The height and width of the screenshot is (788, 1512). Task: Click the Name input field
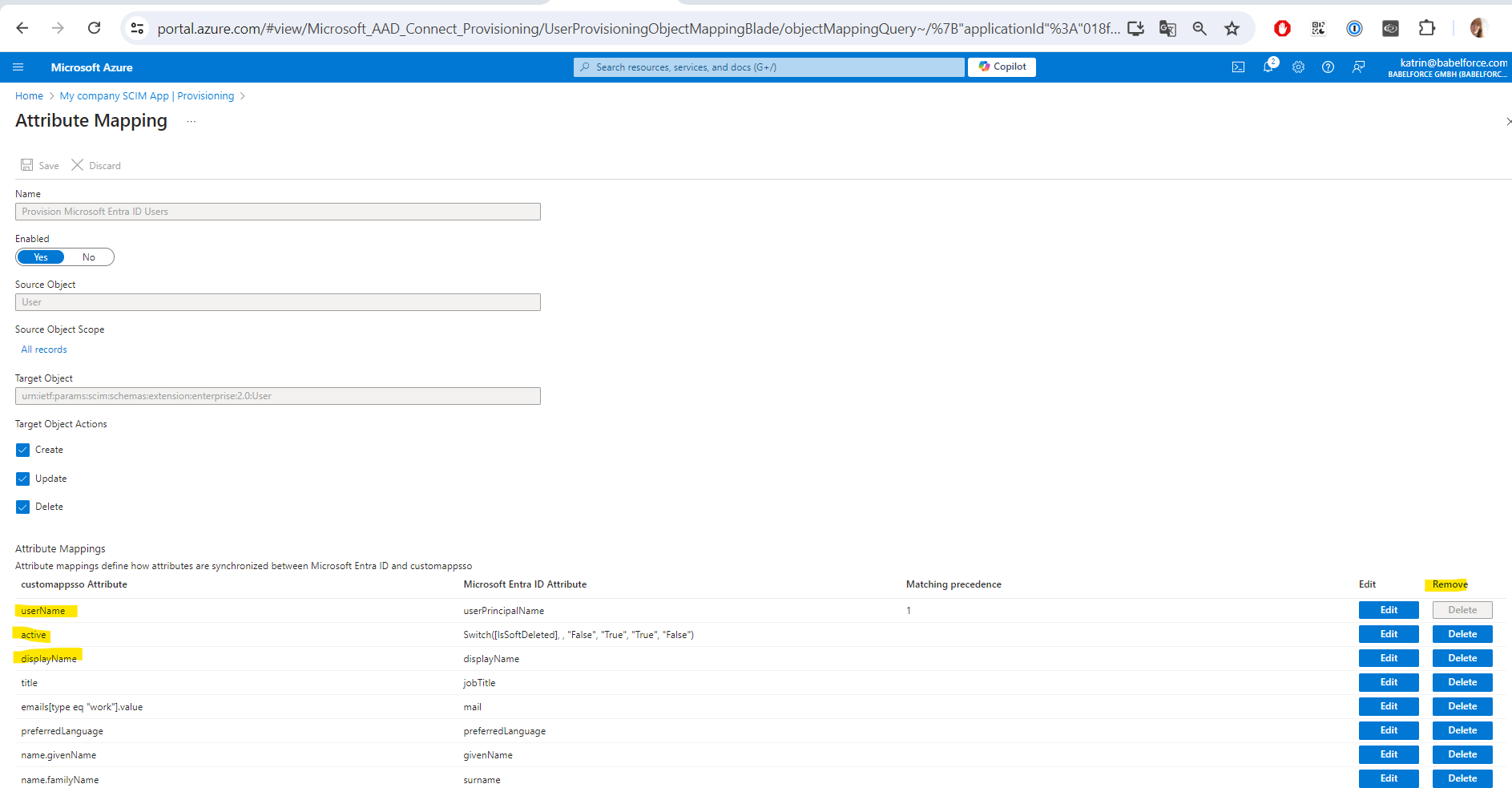coord(278,212)
